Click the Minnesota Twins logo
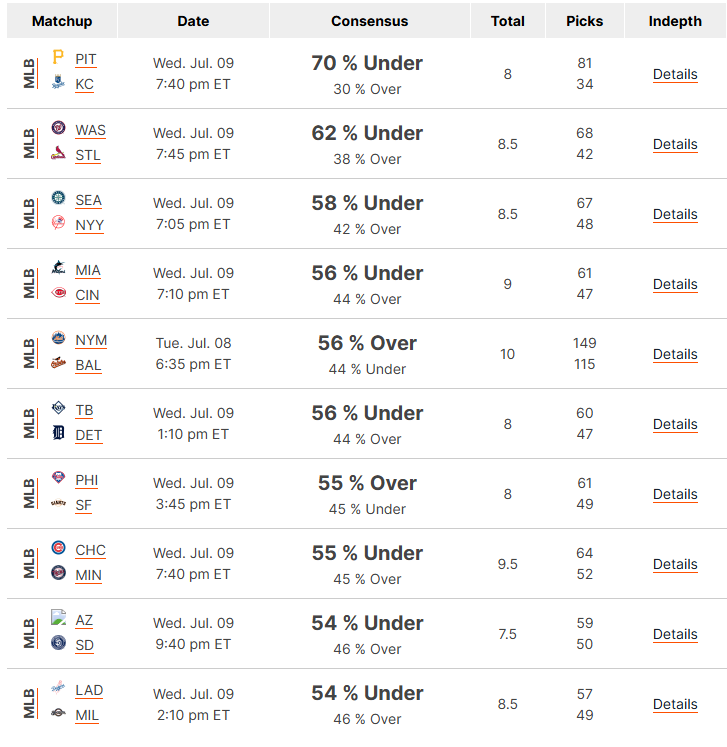Image resolution: width=727 pixels, height=747 pixels. (x=58, y=573)
